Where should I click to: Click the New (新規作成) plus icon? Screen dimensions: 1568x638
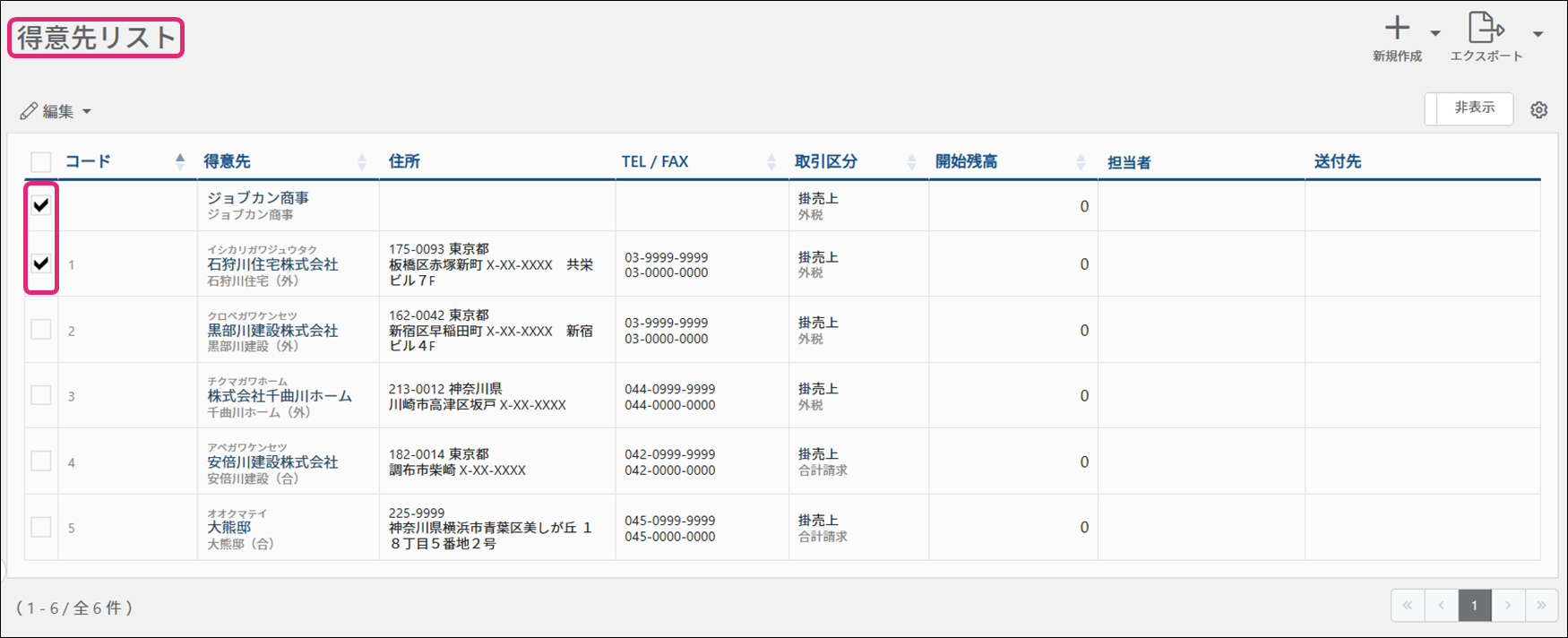click(x=1397, y=29)
